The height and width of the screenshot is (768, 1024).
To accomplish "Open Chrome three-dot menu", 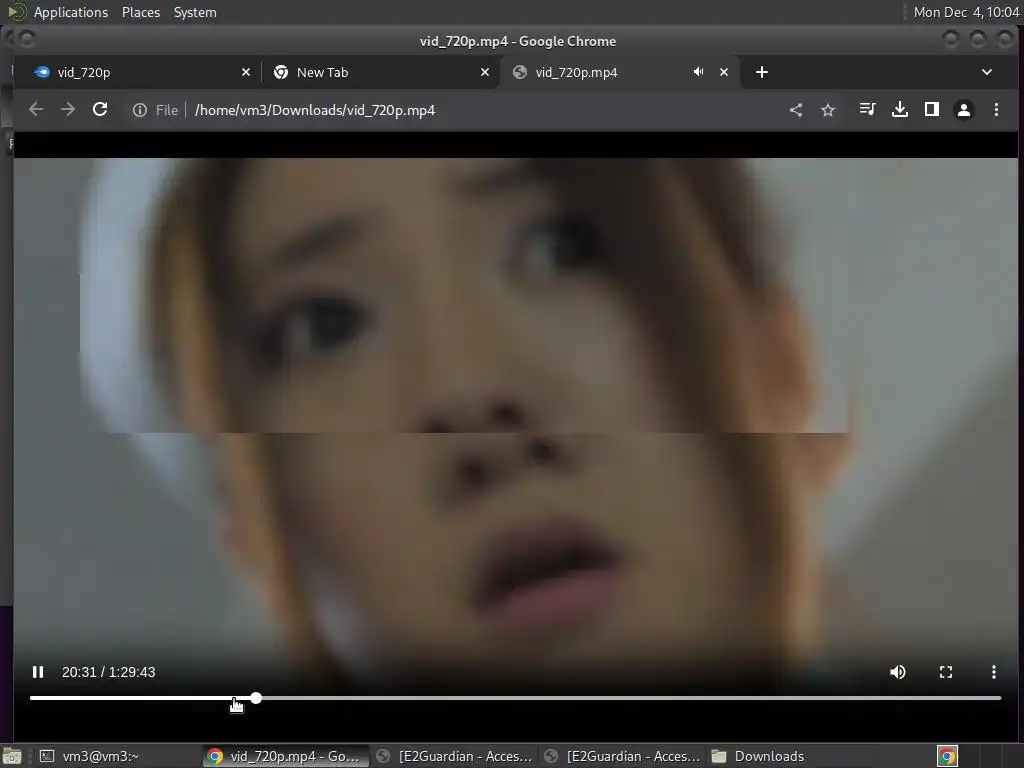I will [x=996, y=110].
